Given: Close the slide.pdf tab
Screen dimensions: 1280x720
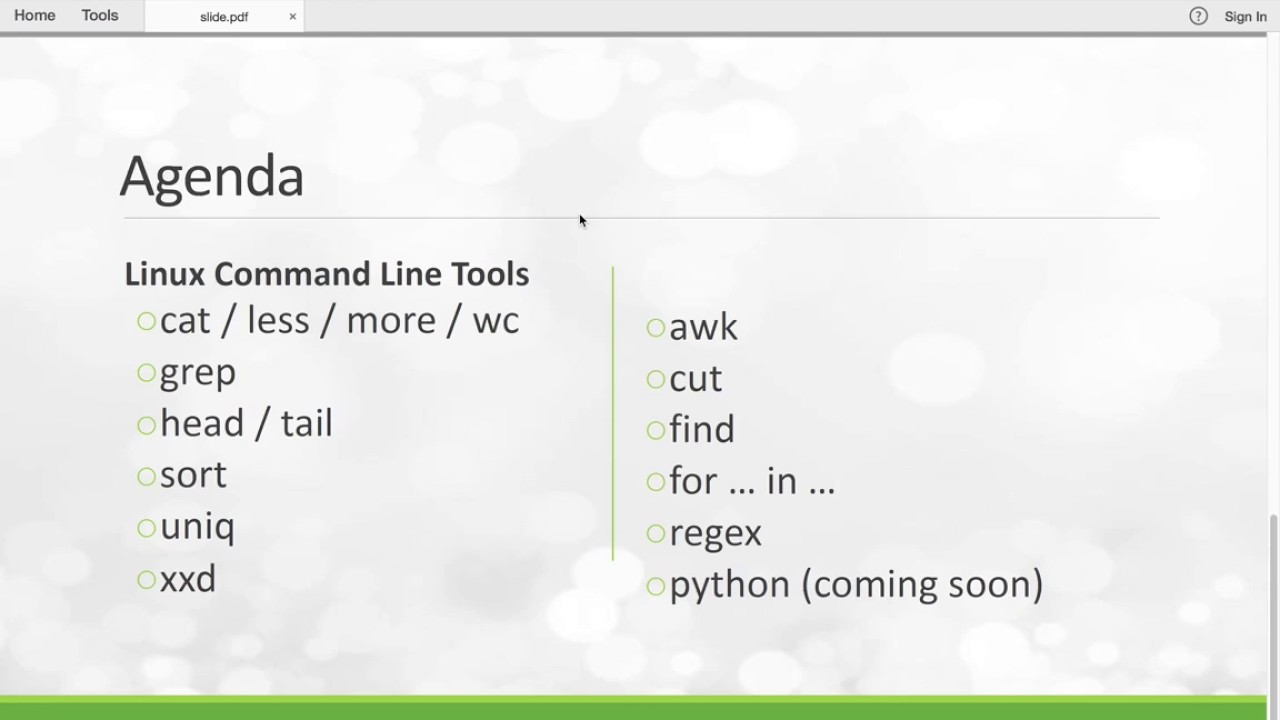Looking at the screenshot, I should [x=293, y=17].
